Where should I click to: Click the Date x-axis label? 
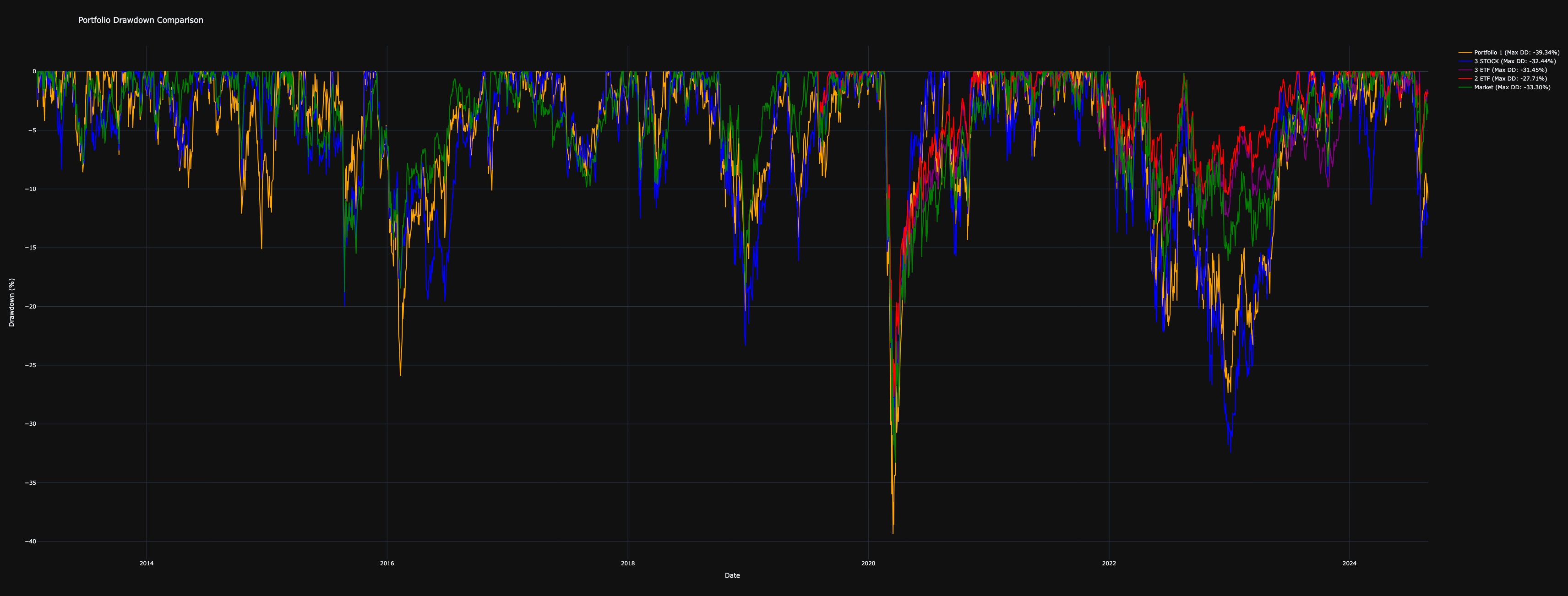[732, 575]
